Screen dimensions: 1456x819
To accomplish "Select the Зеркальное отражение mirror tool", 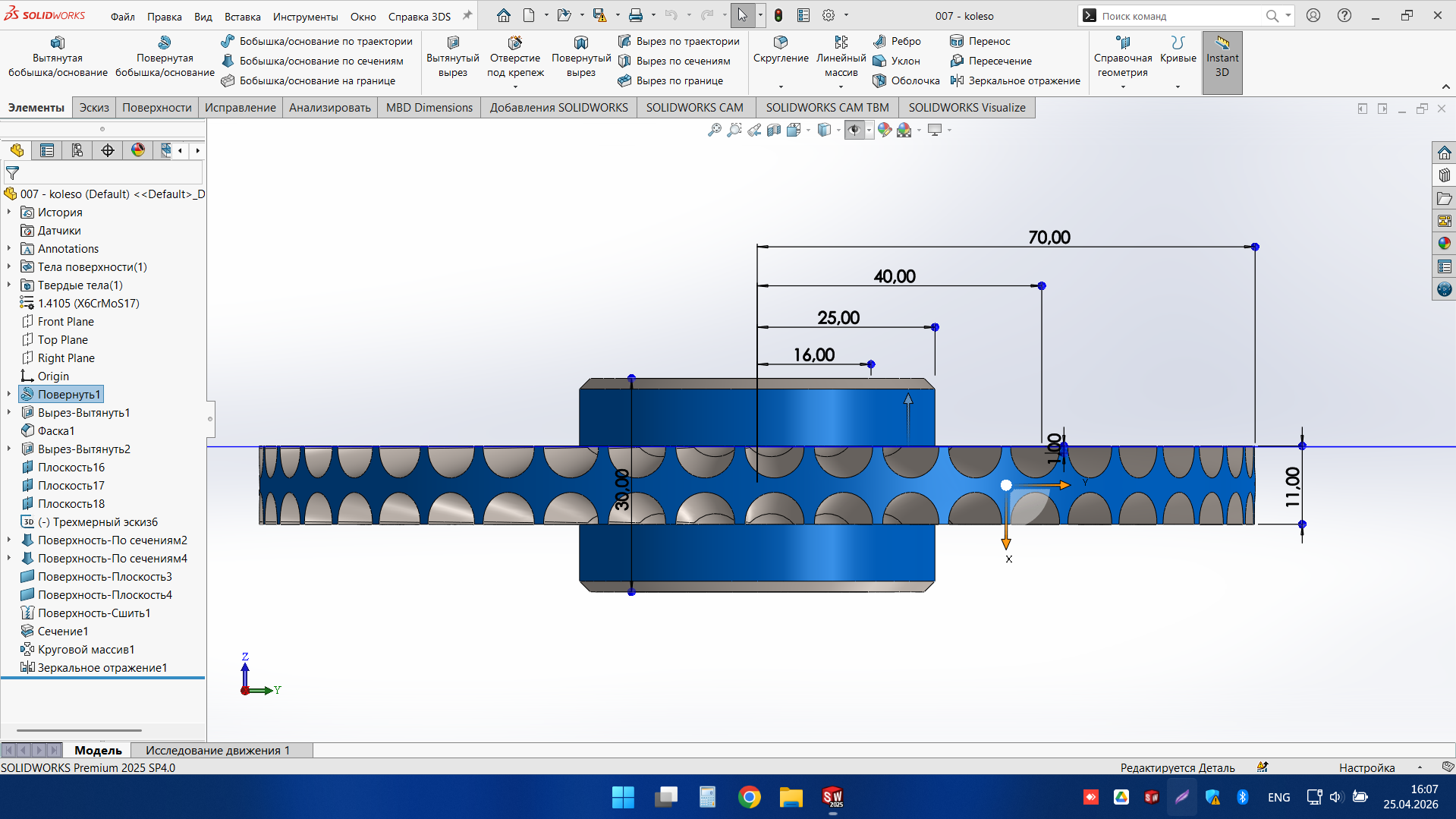I will pos(1015,80).
